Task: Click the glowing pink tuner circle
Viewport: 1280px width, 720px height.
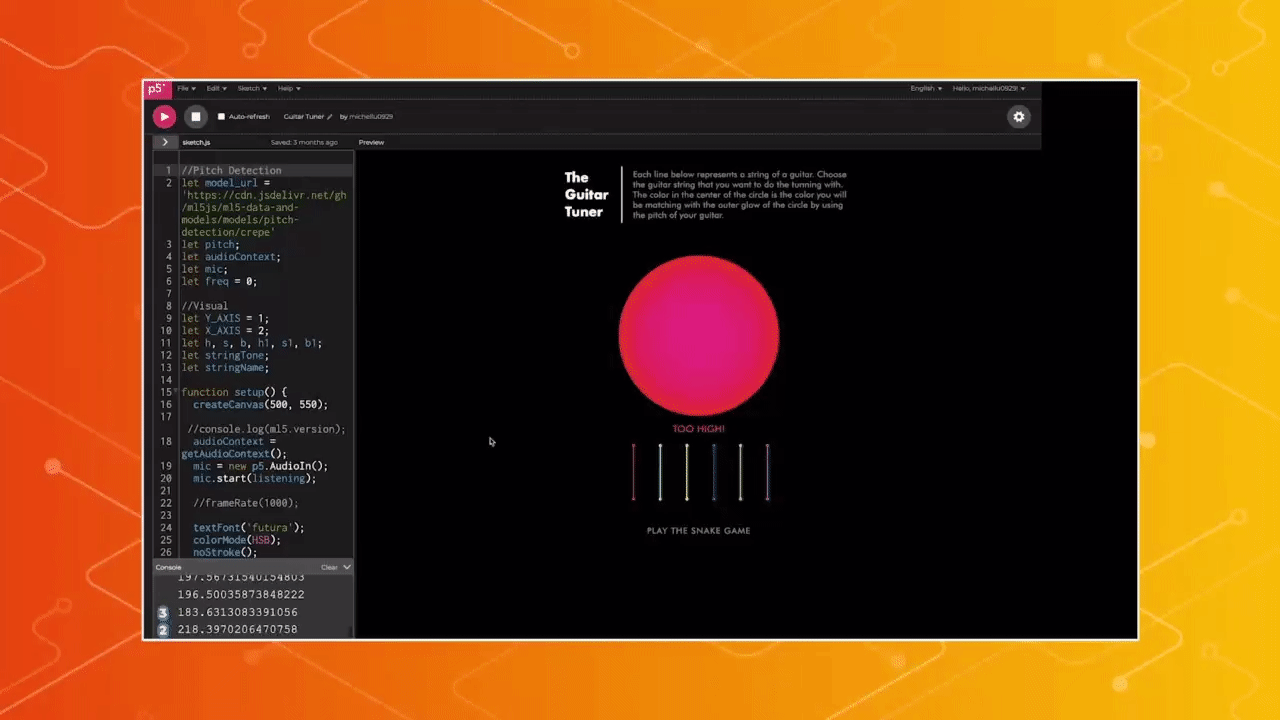Action: [x=699, y=335]
